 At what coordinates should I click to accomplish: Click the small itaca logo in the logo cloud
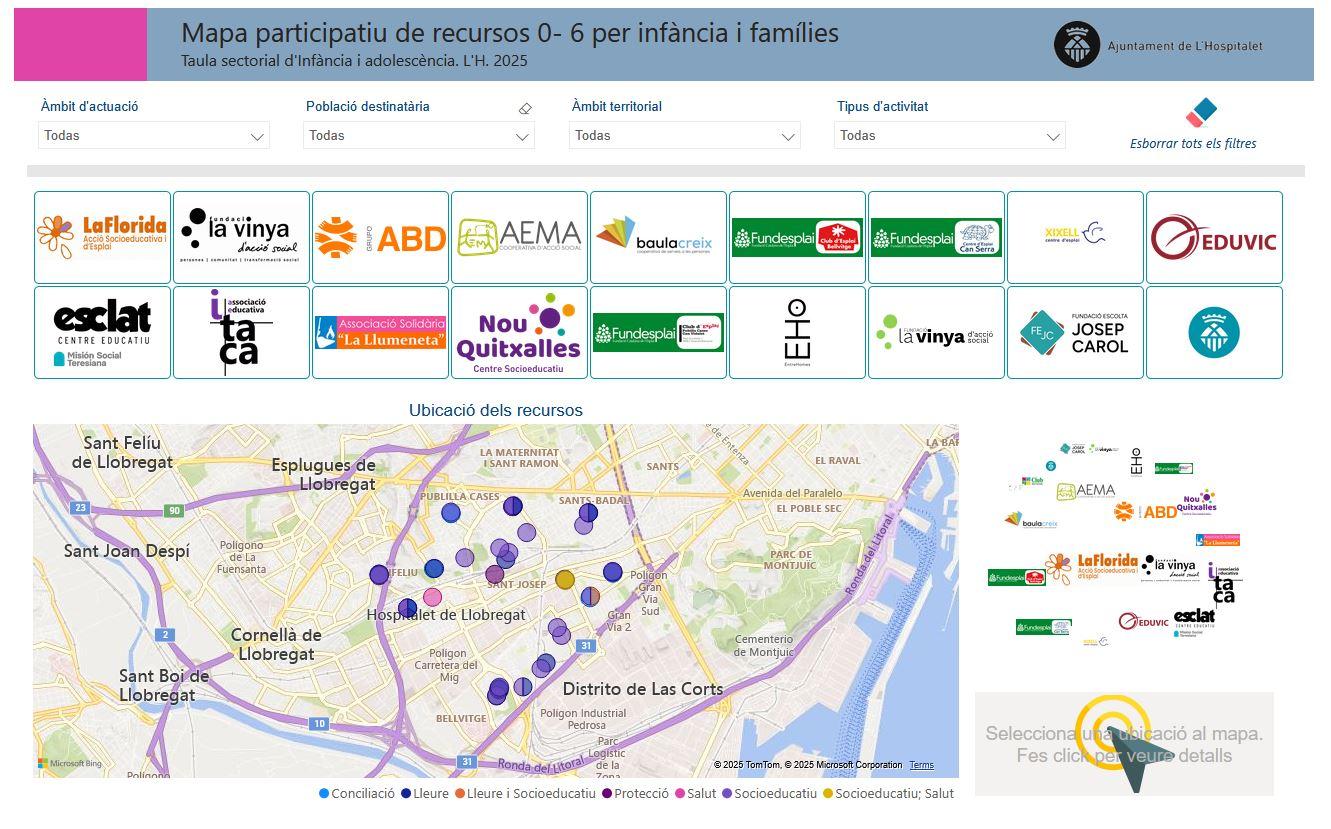[x=1223, y=583]
